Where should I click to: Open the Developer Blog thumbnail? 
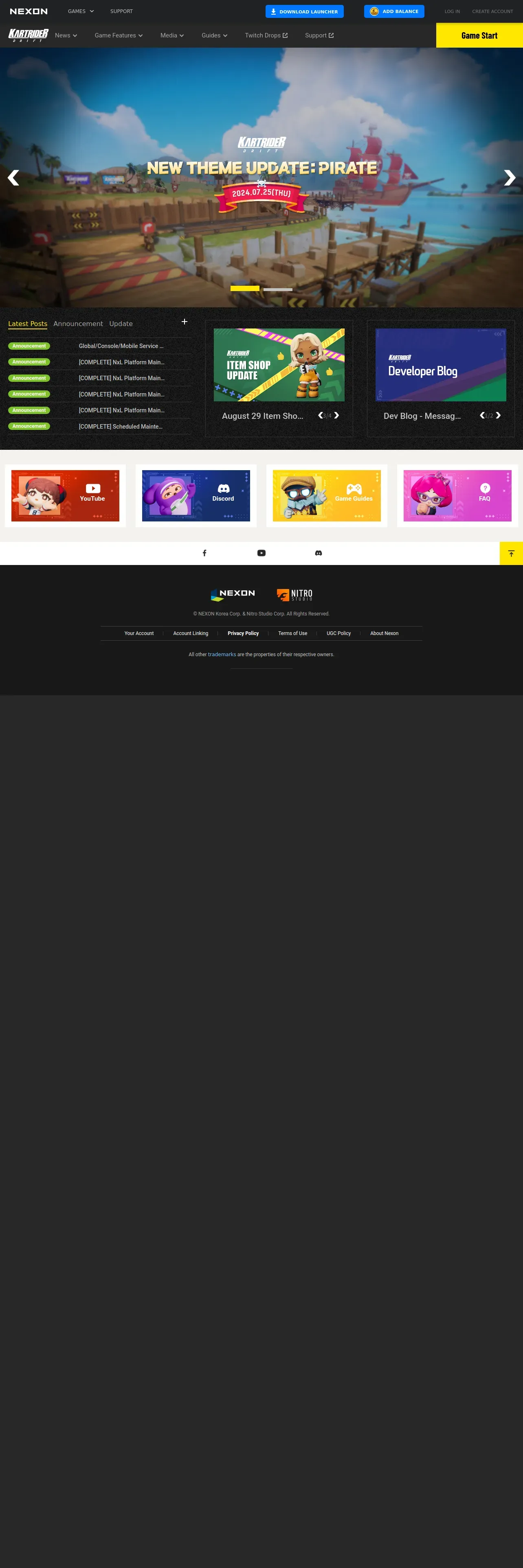click(441, 365)
